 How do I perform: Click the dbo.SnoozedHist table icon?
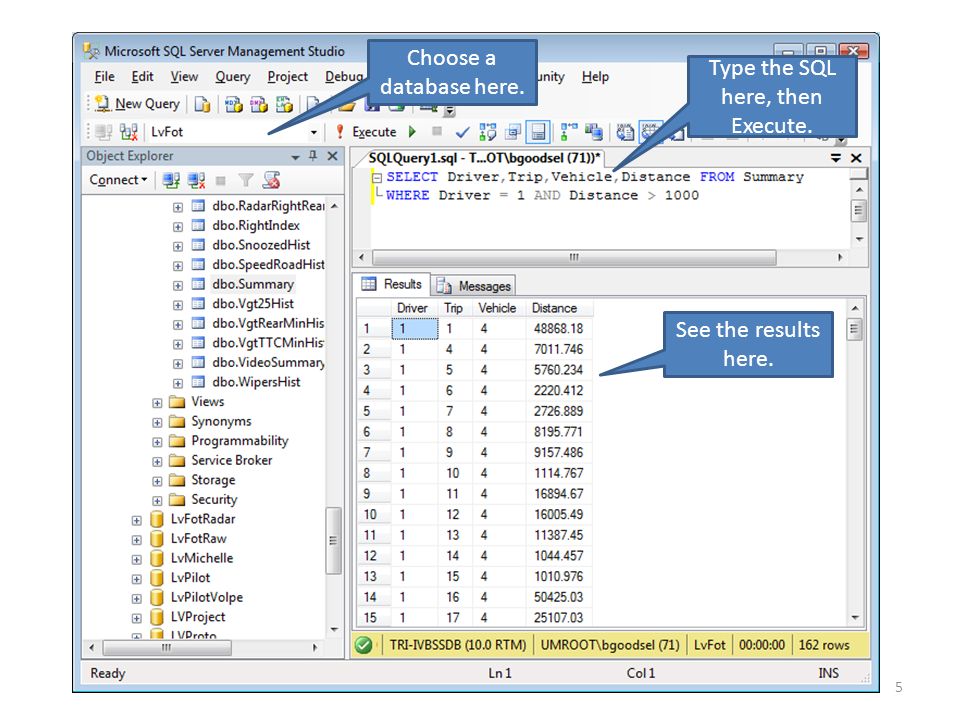pyautogui.click(x=198, y=245)
